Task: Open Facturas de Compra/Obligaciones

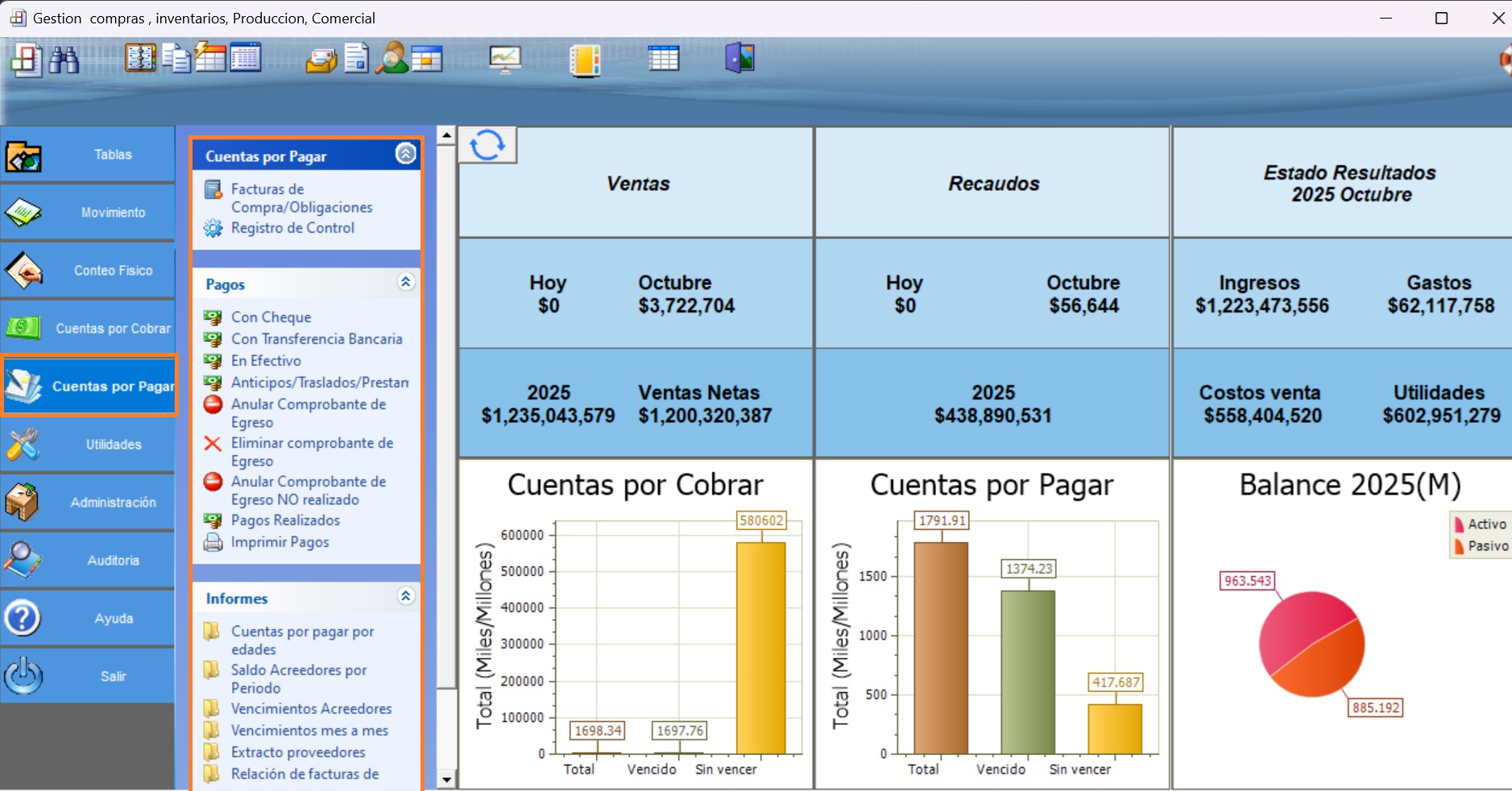Action: [300, 198]
